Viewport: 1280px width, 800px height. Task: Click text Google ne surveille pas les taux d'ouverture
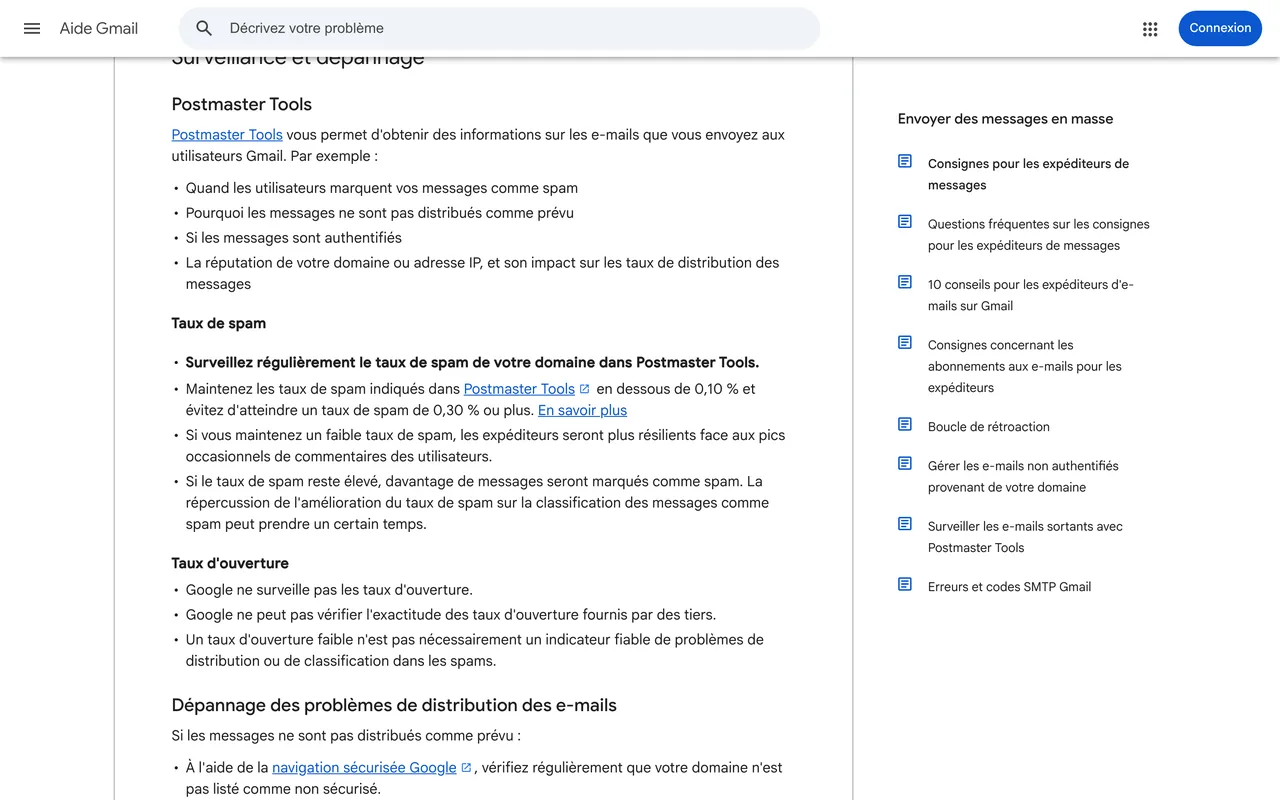point(329,590)
